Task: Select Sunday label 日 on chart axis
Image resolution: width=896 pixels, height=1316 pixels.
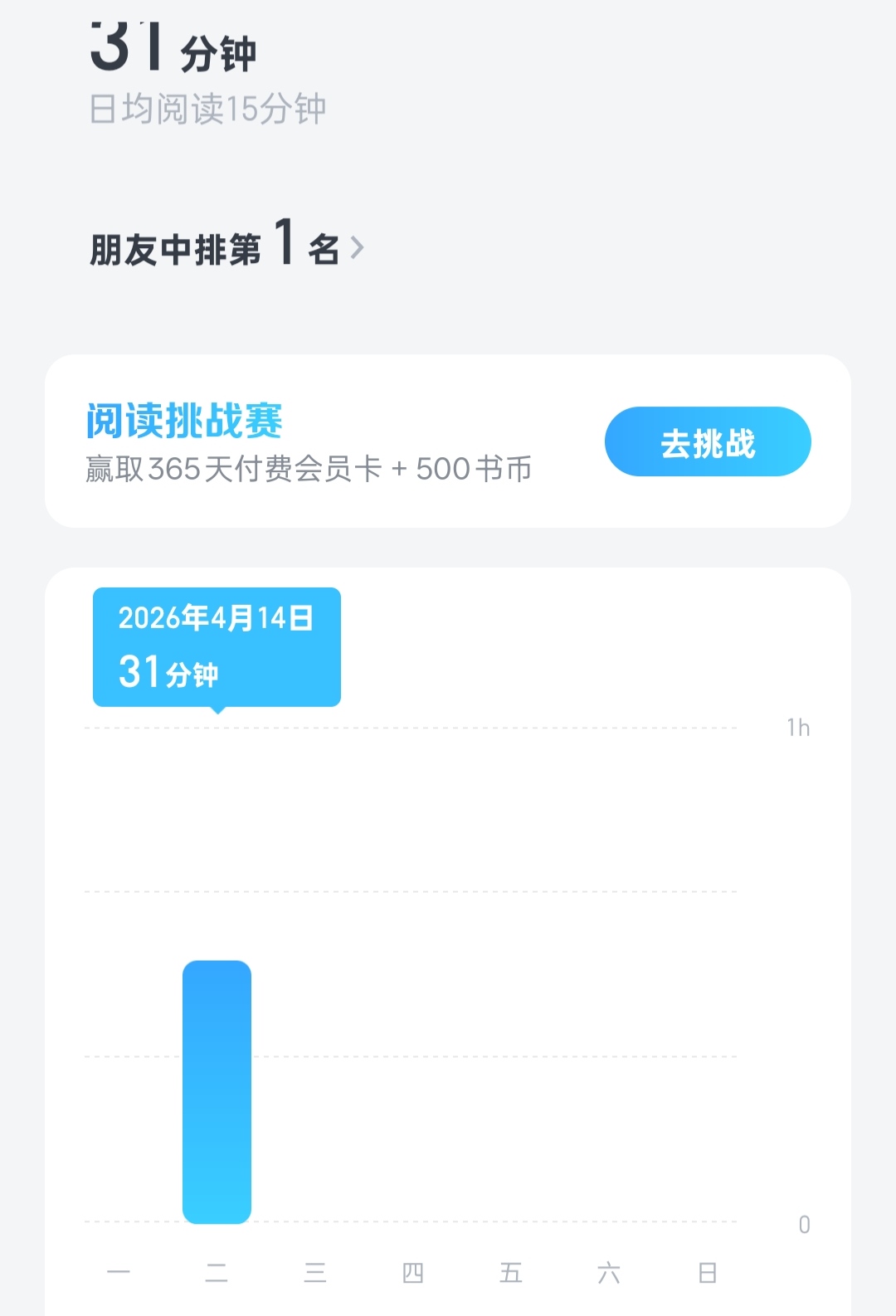Action: 708,1272
